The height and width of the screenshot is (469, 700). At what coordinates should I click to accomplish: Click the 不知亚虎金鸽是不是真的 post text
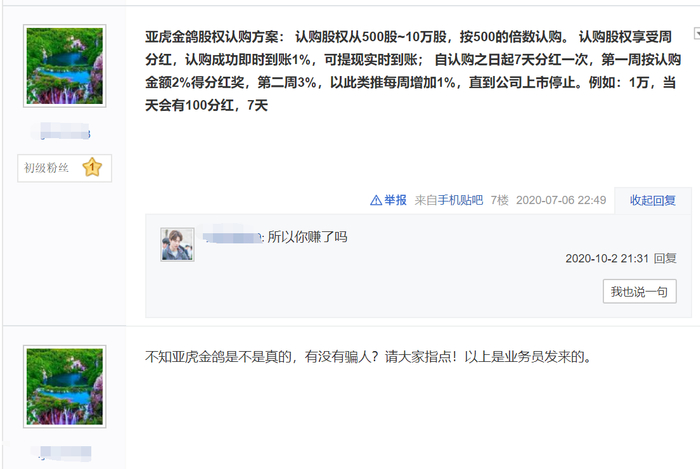click(368, 357)
